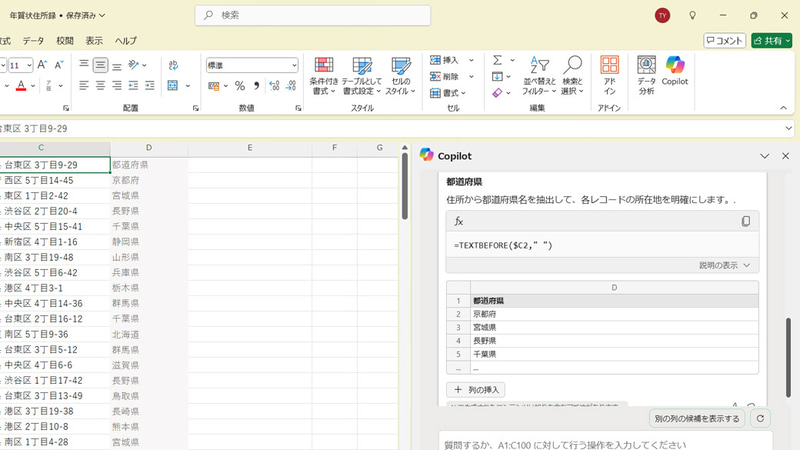Decrease decimal places
The height and width of the screenshot is (450, 800).
291,86
